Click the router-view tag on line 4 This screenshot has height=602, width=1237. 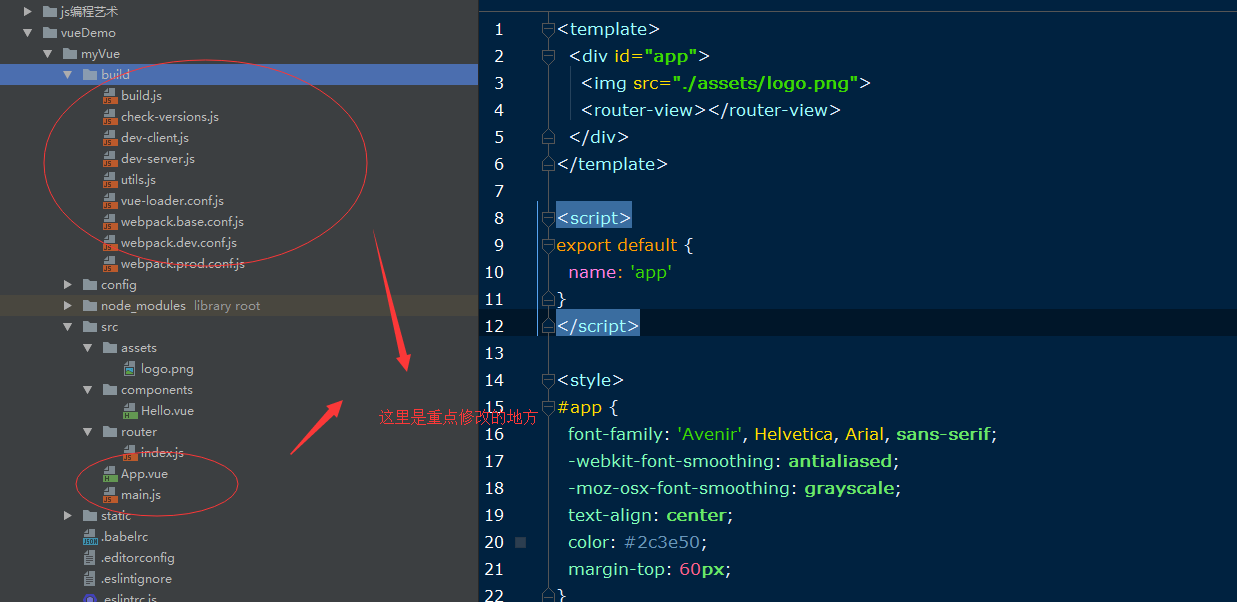click(711, 110)
